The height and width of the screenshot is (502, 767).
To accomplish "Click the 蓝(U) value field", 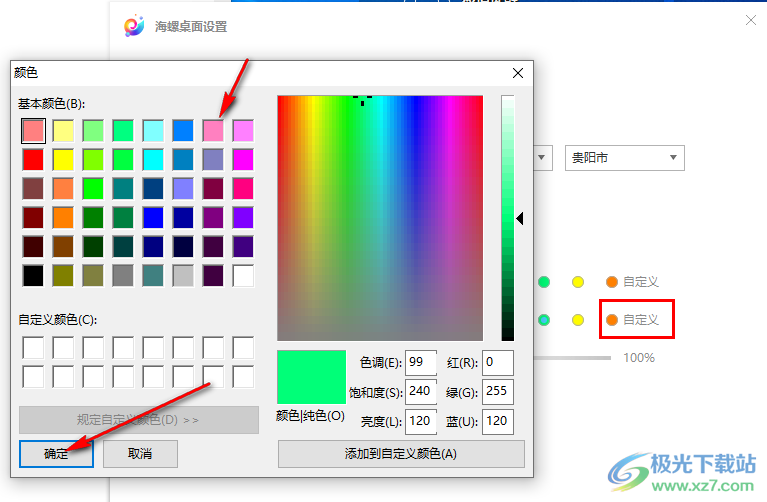I will (497, 421).
